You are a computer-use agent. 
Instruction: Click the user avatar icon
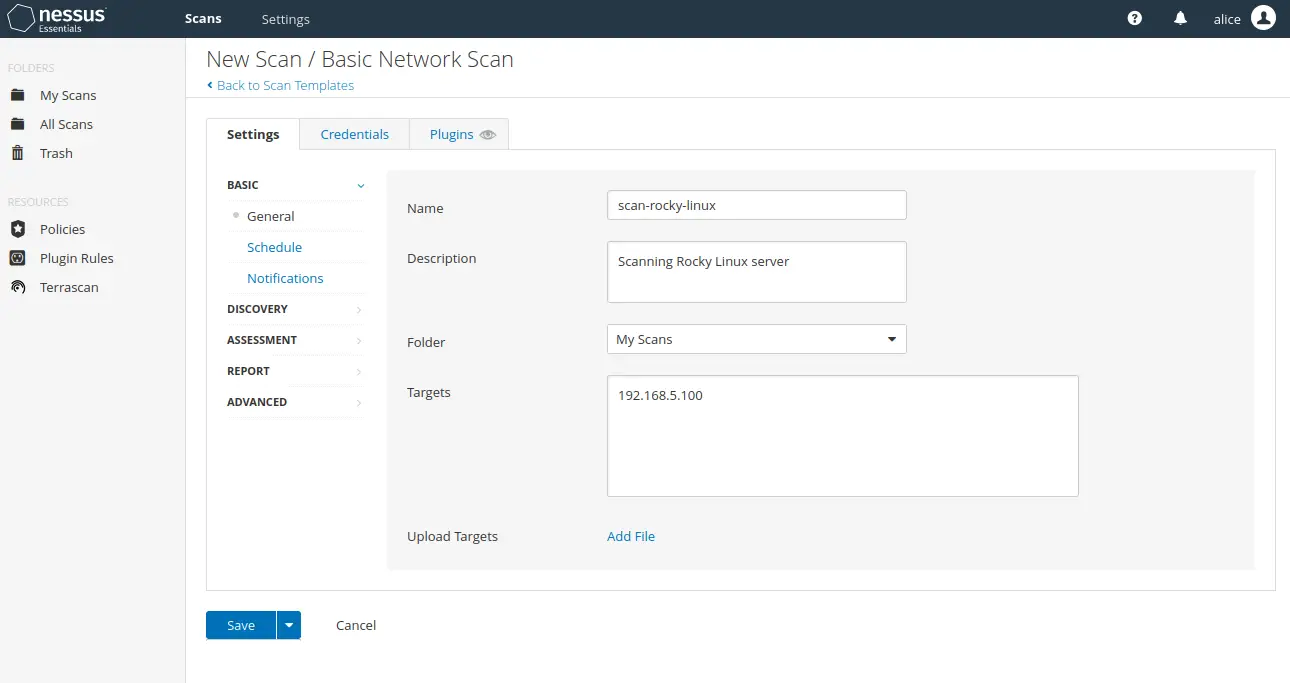tap(1263, 18)
